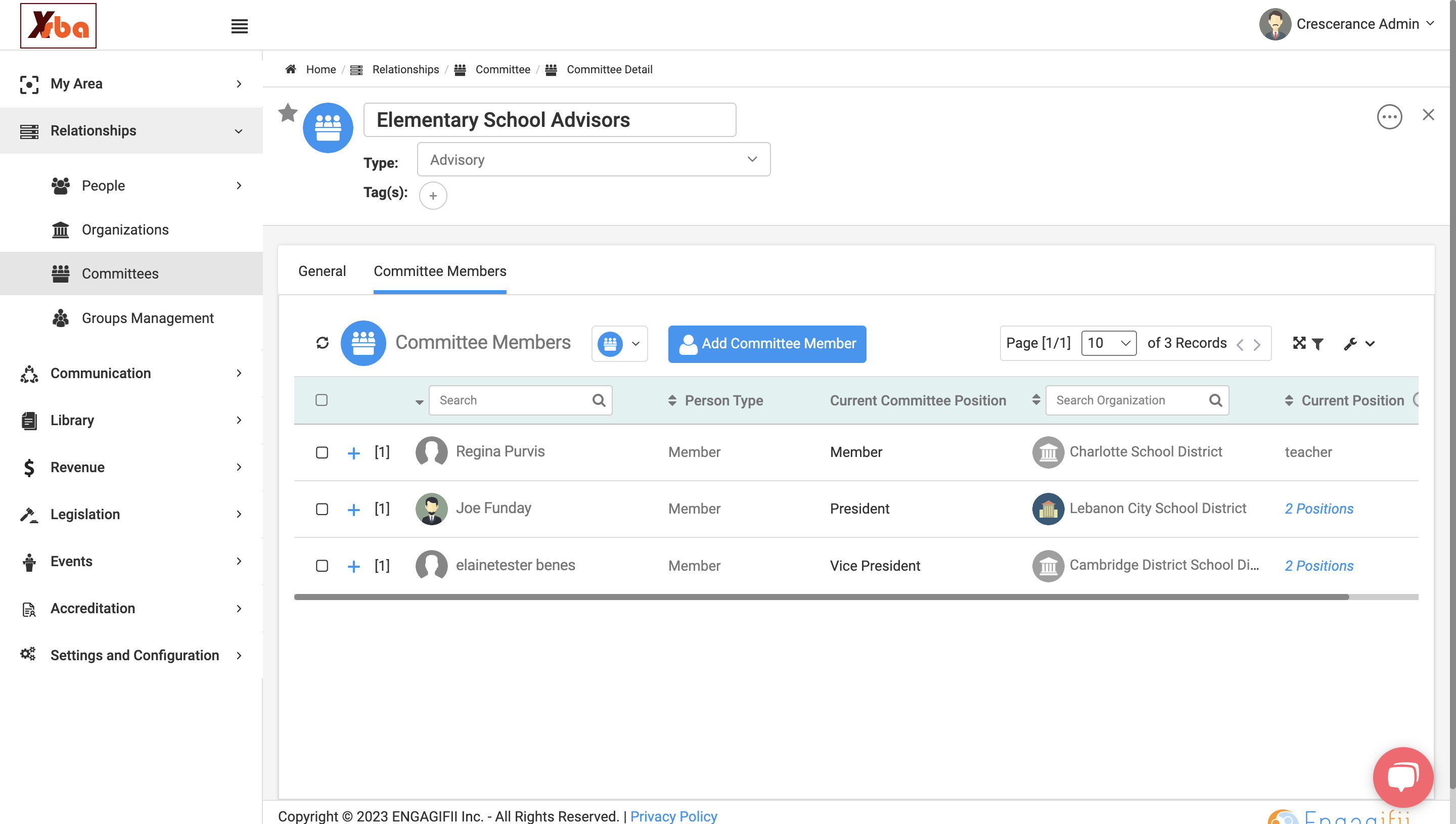
Task: Click search magnifier in name Search field
Action: tap(598, 400)
